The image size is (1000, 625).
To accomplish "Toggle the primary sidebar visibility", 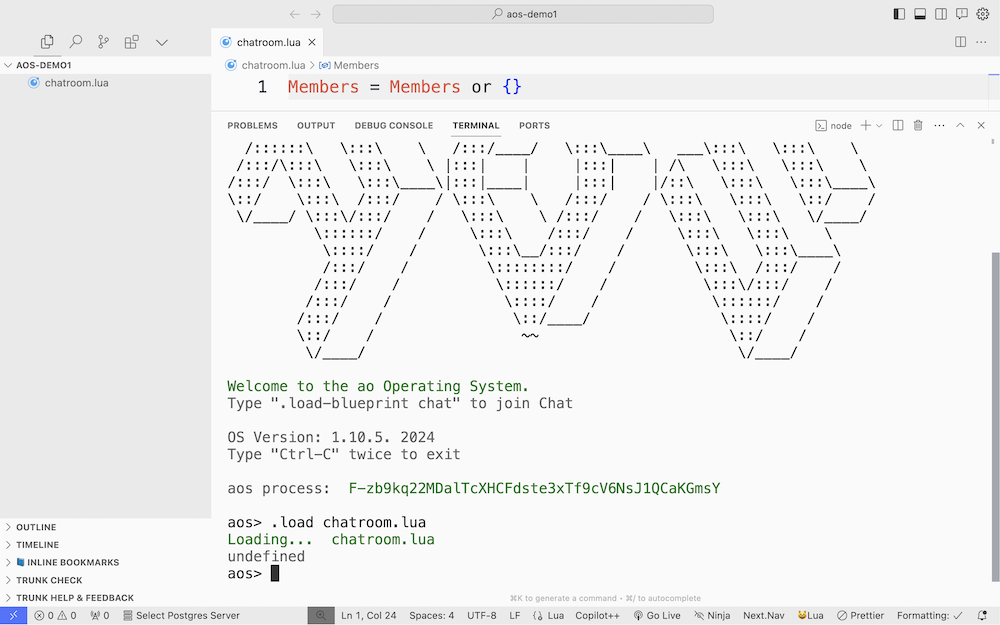I will point(899,14).
